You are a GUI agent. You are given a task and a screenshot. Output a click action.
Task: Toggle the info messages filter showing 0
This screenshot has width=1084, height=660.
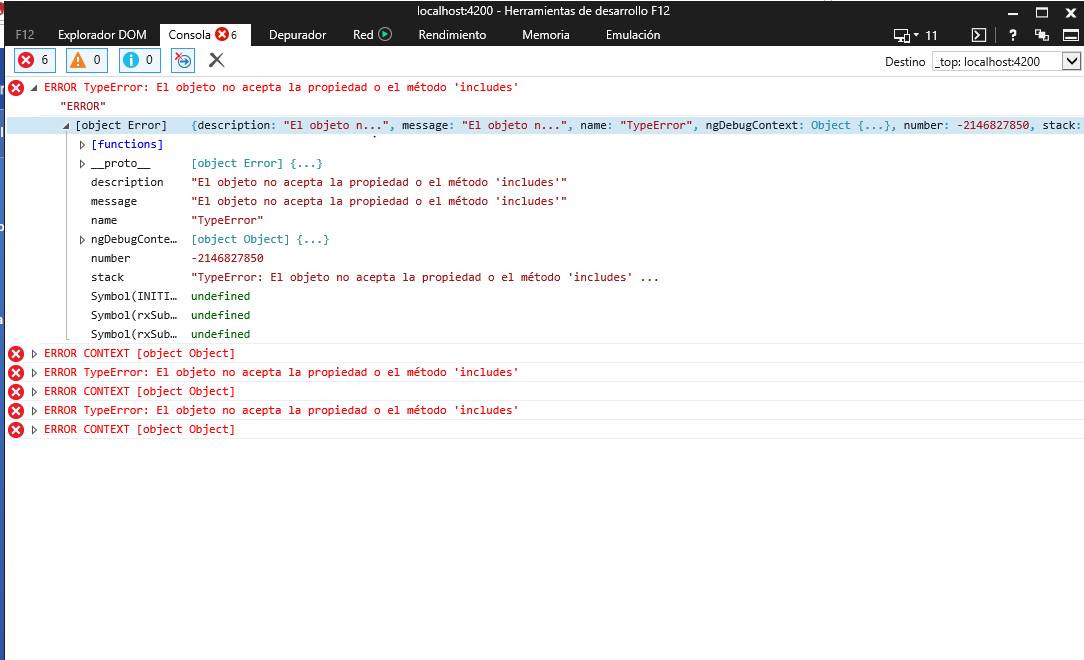[x=140, y=61]
